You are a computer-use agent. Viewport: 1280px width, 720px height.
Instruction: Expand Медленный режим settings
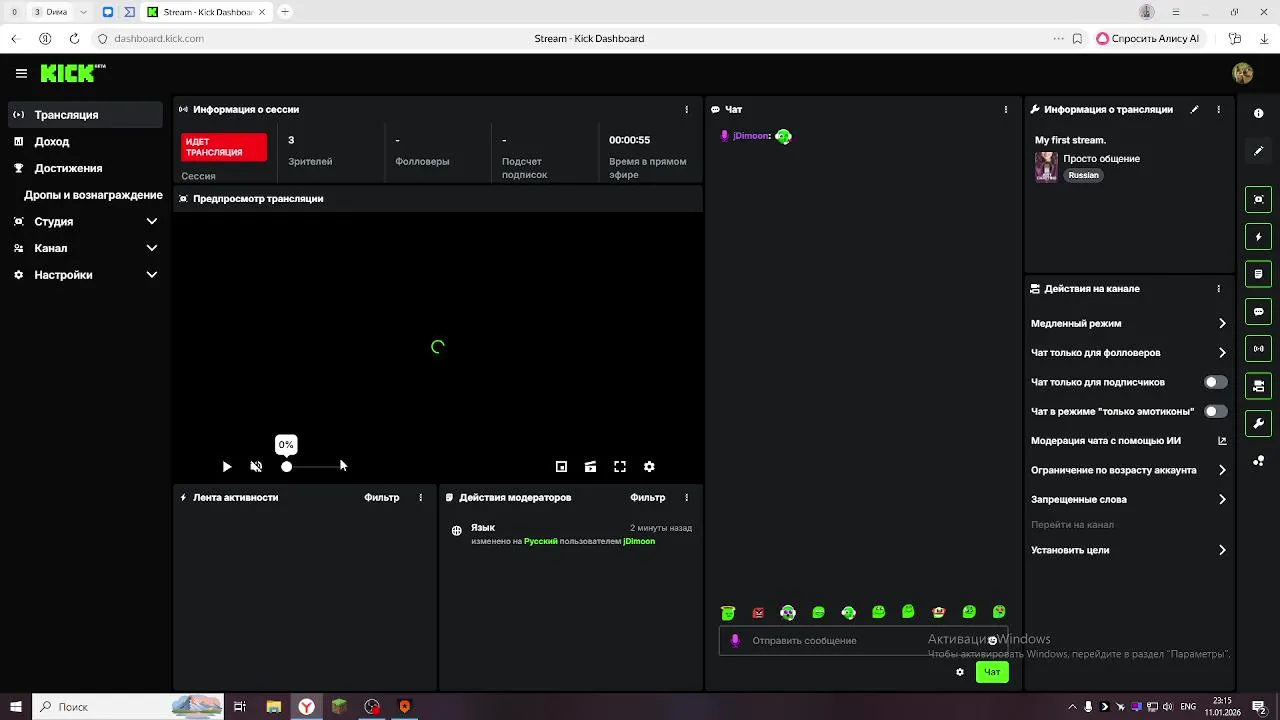coord(1129,323)
